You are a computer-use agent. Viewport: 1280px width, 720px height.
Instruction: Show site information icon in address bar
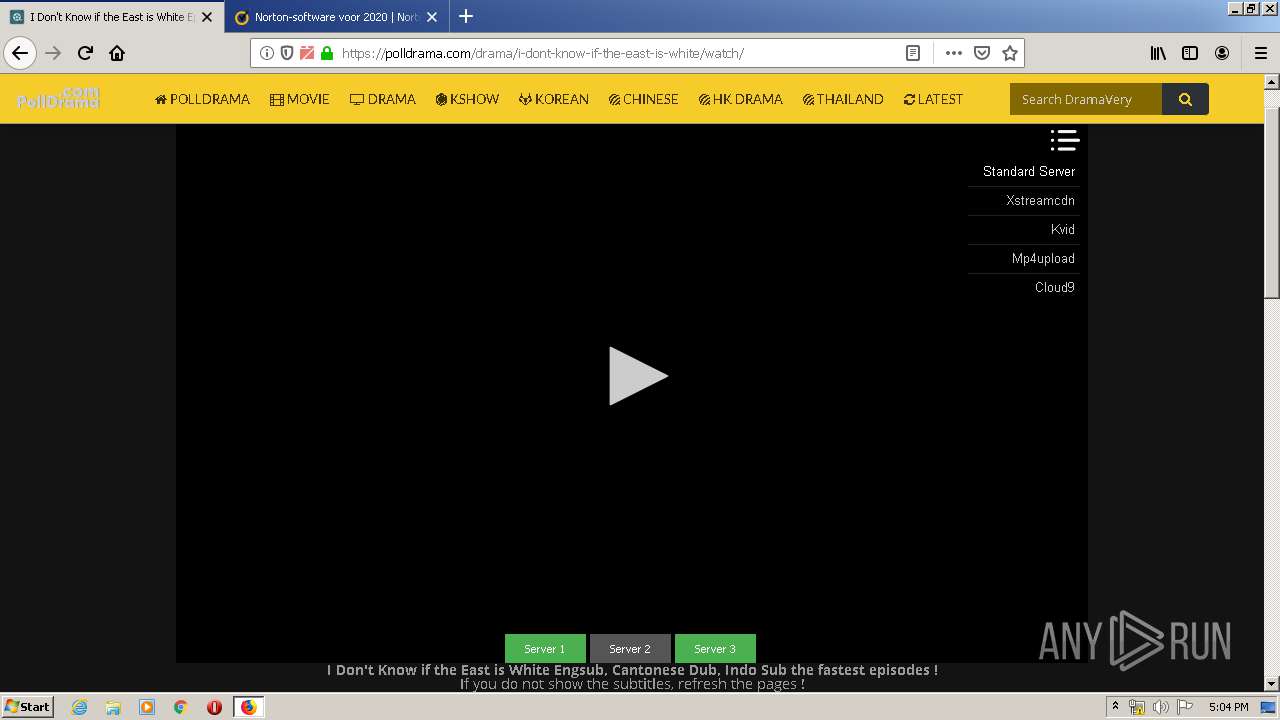pos(267,53)
